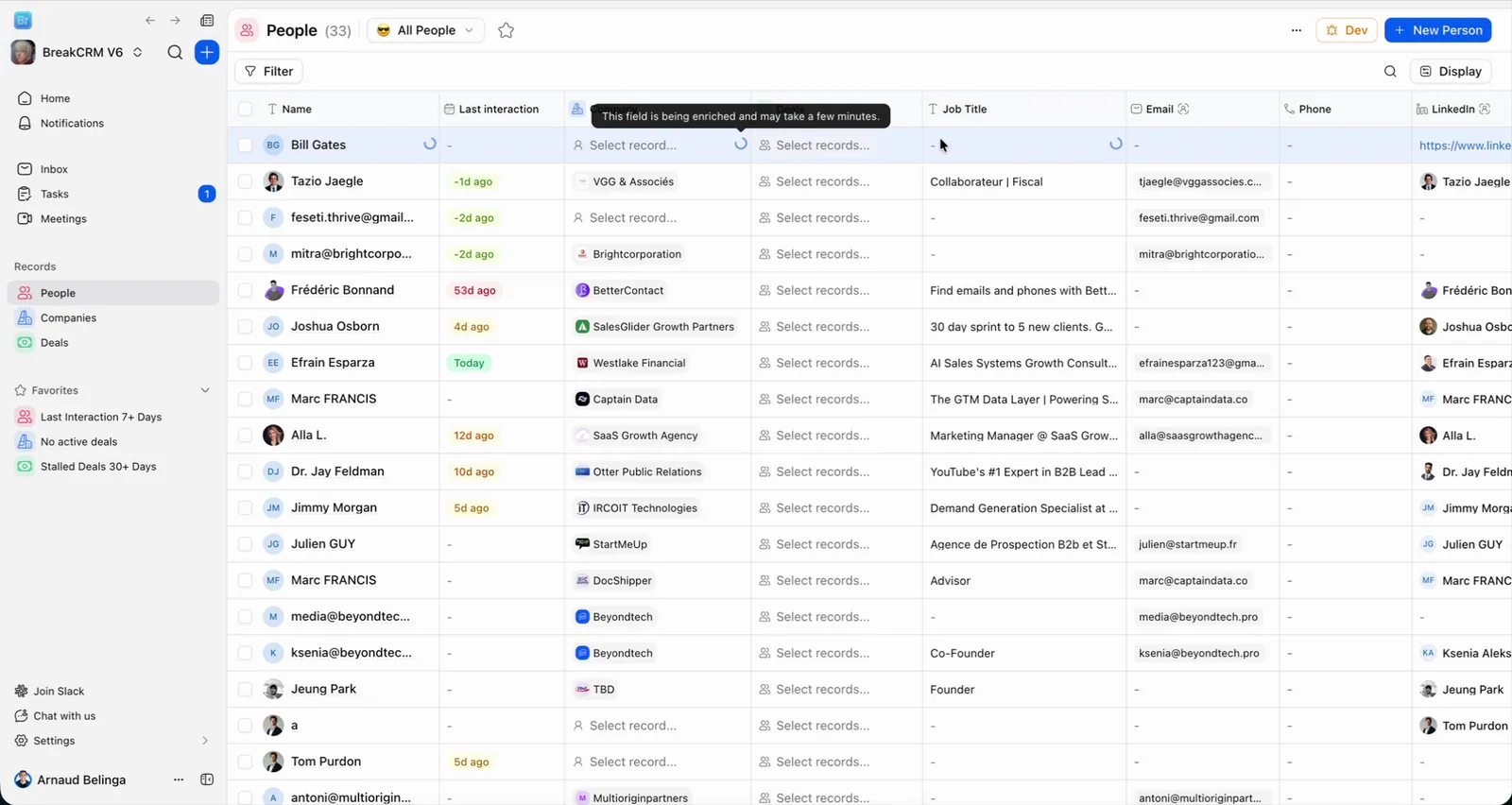
Task: Click the table search magnifier icon
Action: tap(1390, 72)
